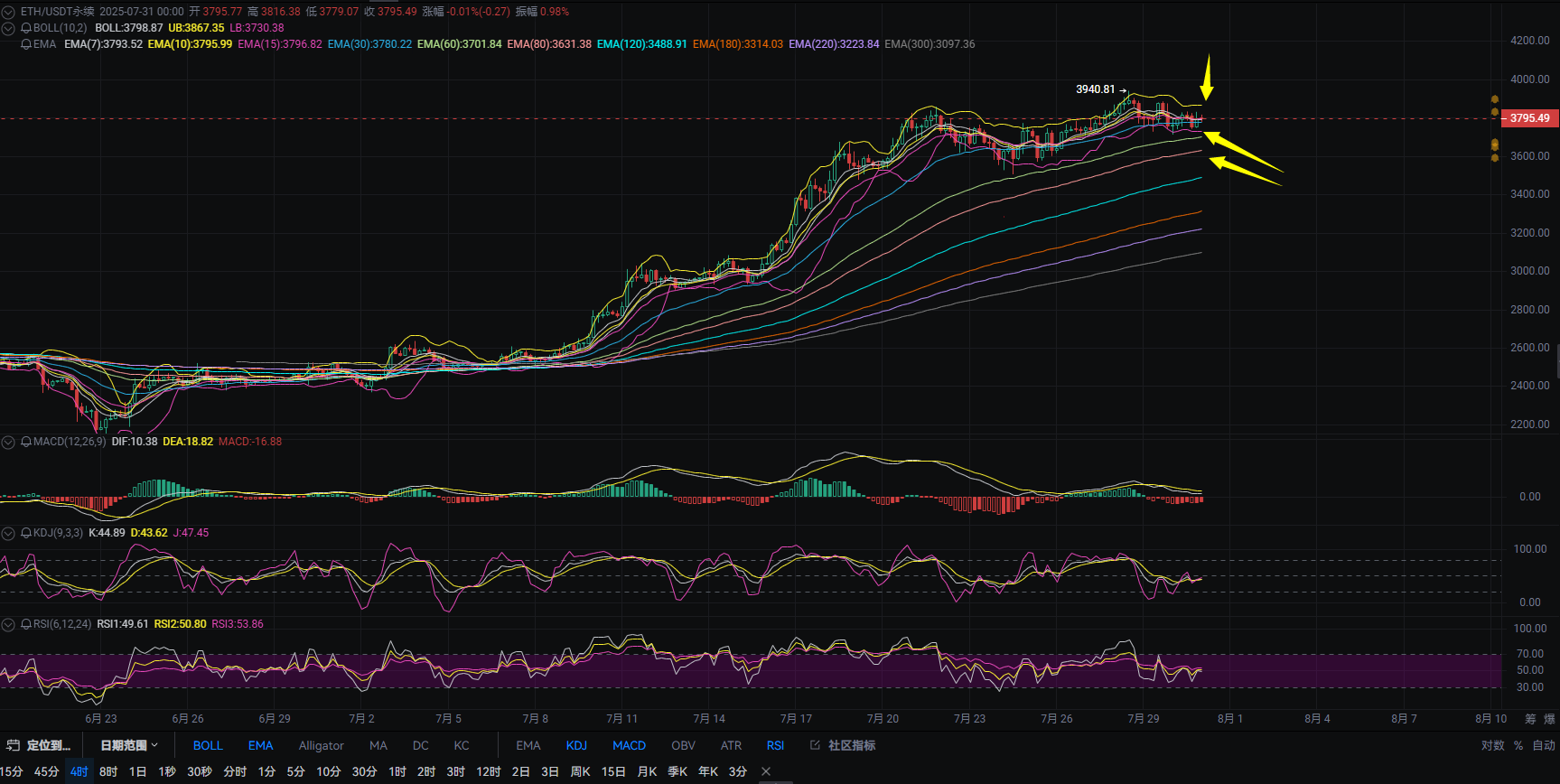The image size is (1560, 784).
Task: Toggle the MACD sub-indicator
Action: (x=629, y=745)
